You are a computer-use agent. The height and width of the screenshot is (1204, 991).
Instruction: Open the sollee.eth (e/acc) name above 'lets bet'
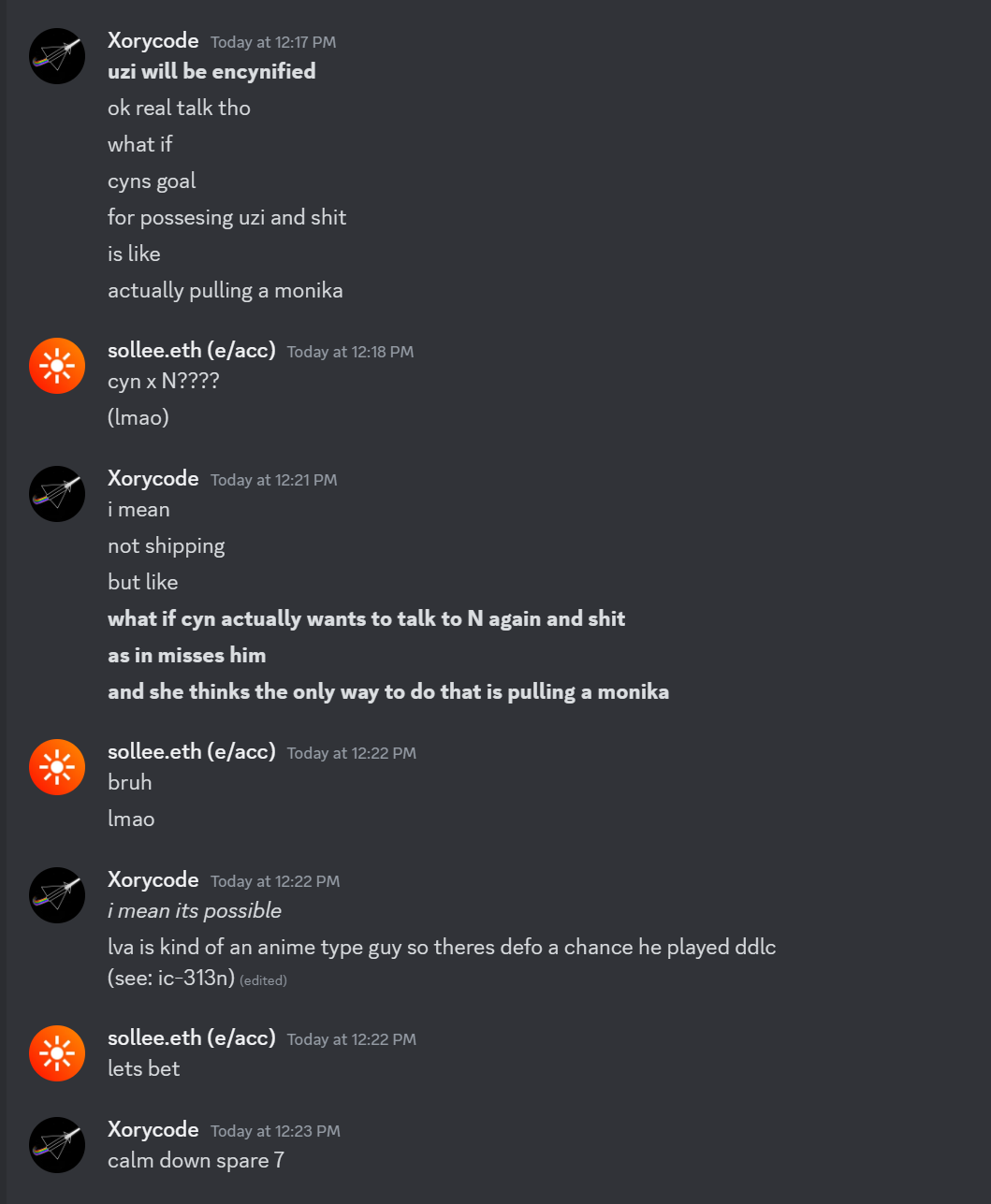tap(192, 1038)
